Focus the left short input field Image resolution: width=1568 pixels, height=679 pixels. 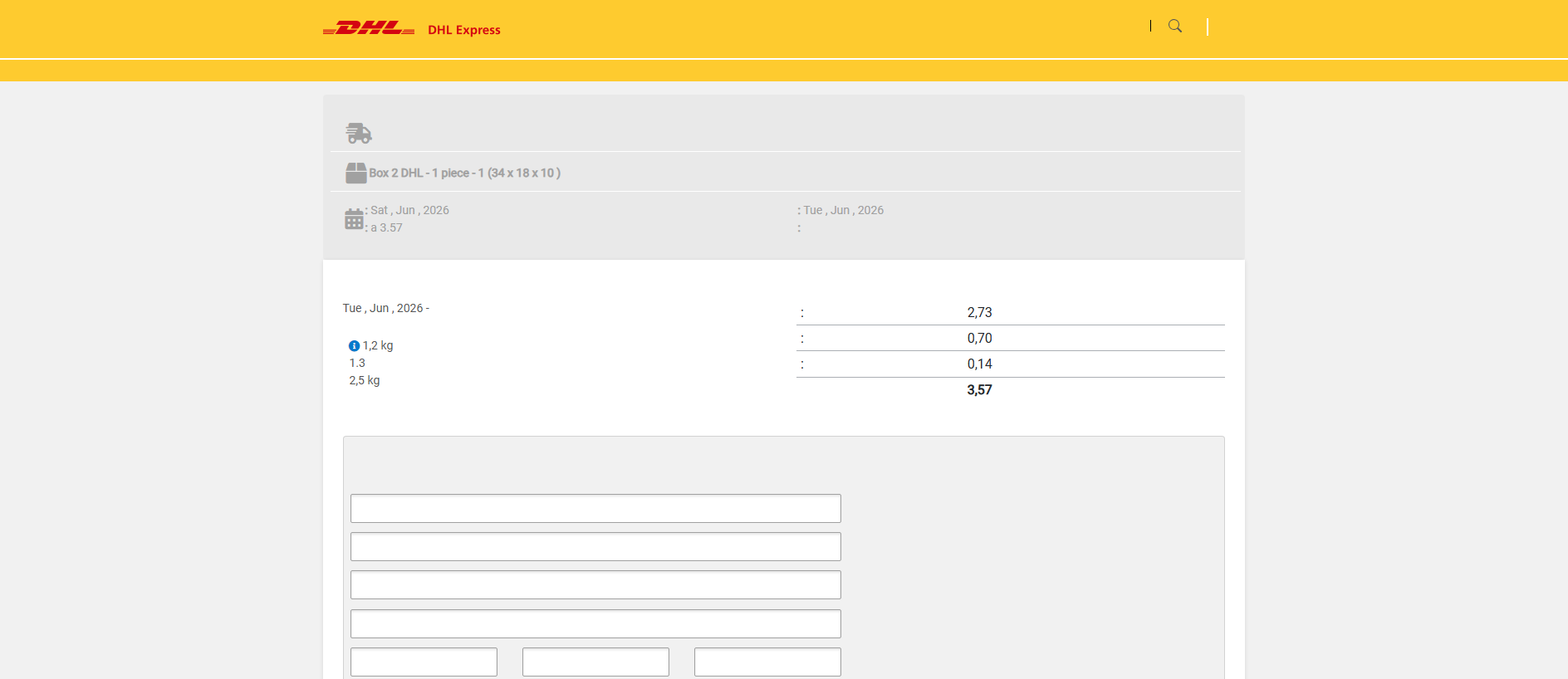(x=424, y=662)
